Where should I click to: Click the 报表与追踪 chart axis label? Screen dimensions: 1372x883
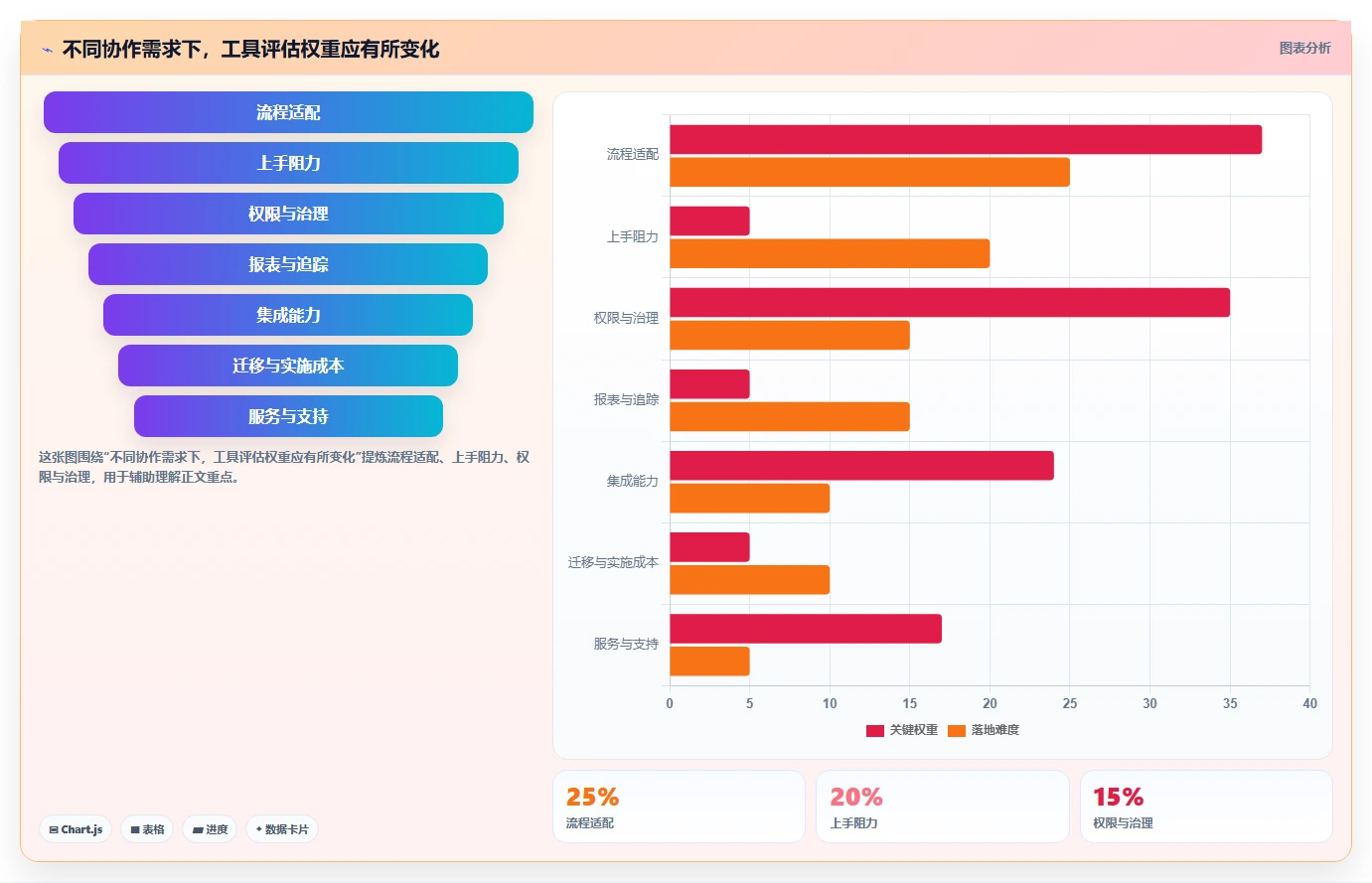tap(626, 400)
